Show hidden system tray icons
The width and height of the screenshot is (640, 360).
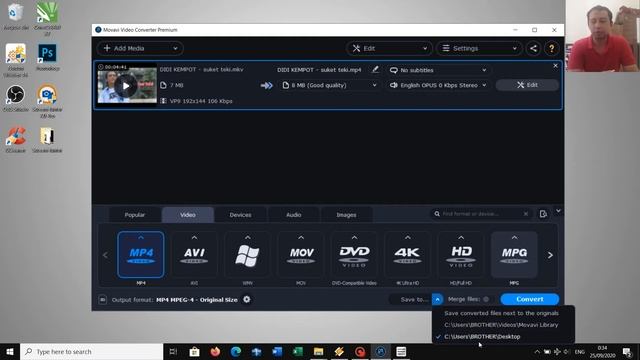tap(537, 351)
